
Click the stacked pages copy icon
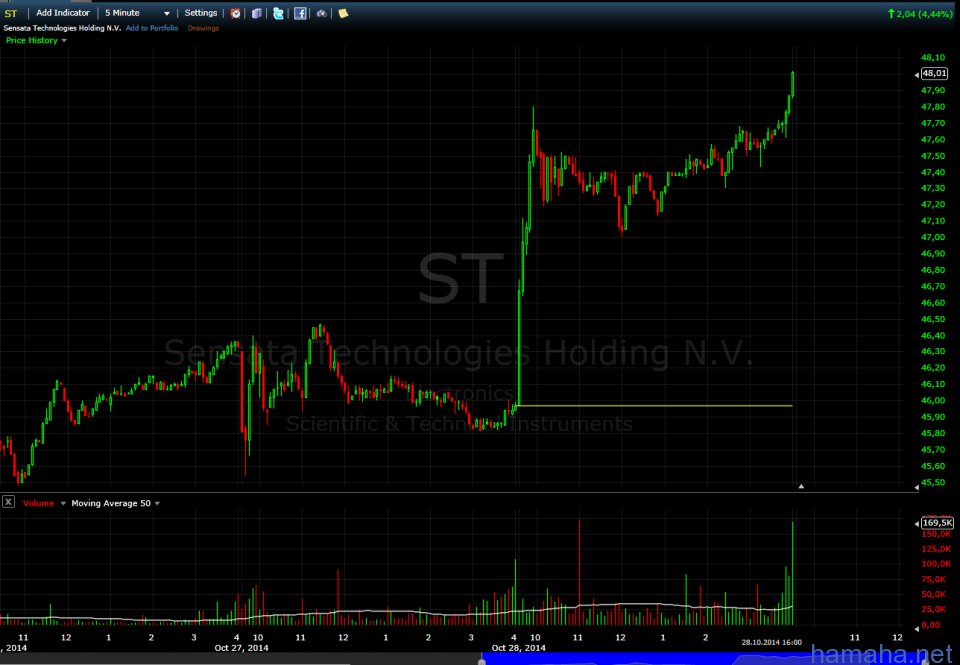[256, 13]
